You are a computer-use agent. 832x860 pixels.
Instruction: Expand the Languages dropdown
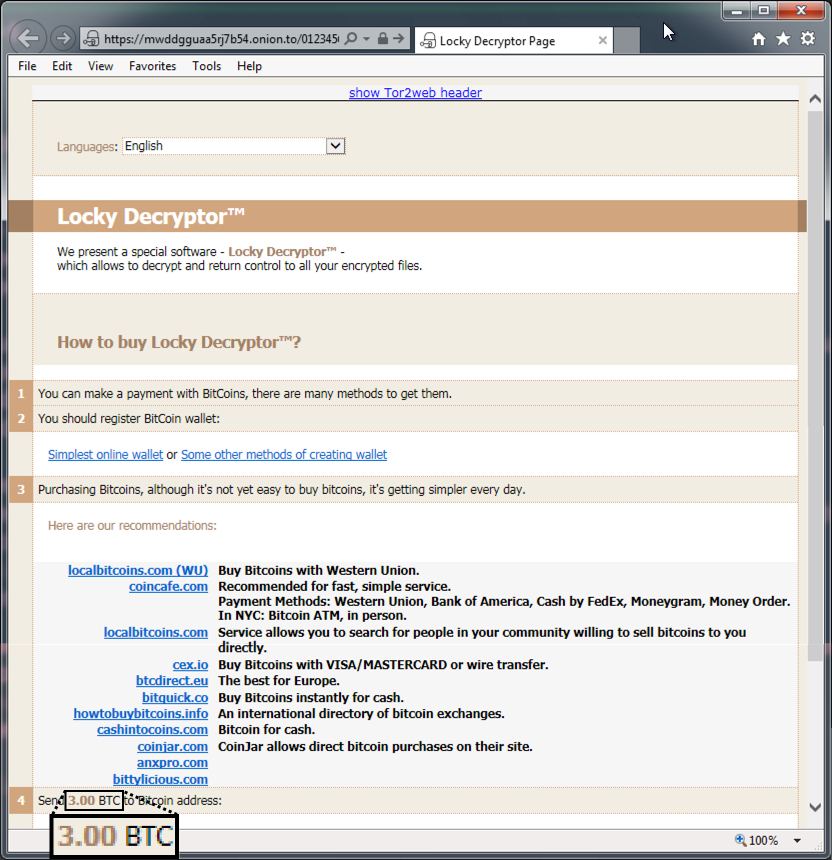[335, 146]
